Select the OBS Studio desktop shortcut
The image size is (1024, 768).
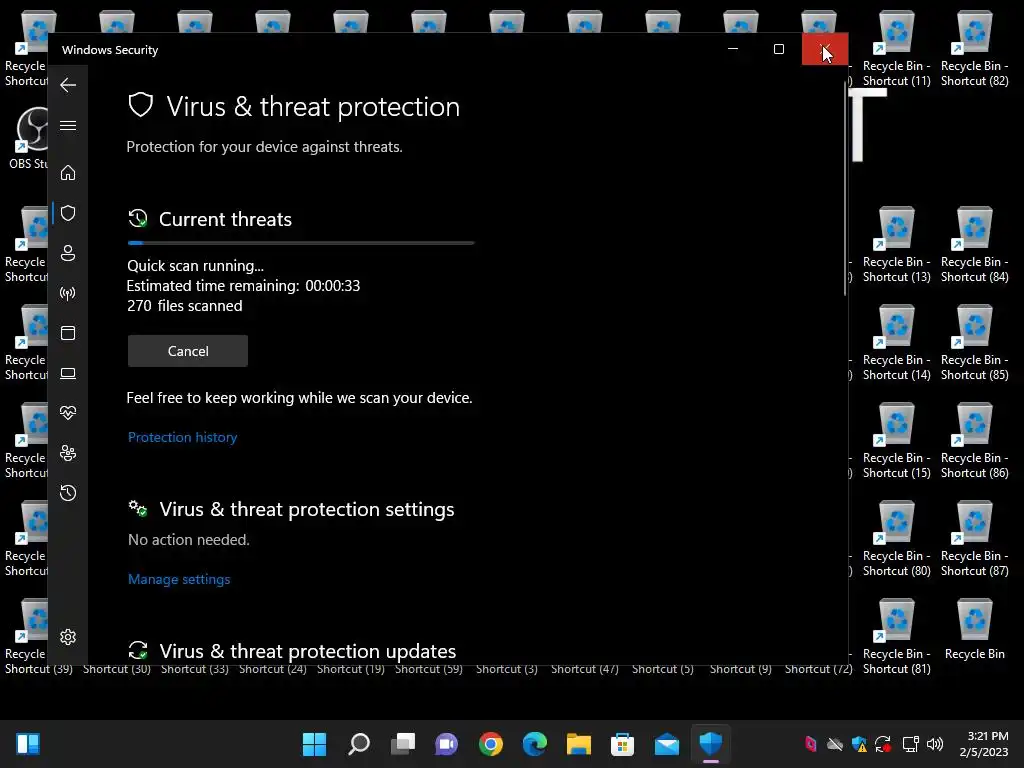(27, 138)
